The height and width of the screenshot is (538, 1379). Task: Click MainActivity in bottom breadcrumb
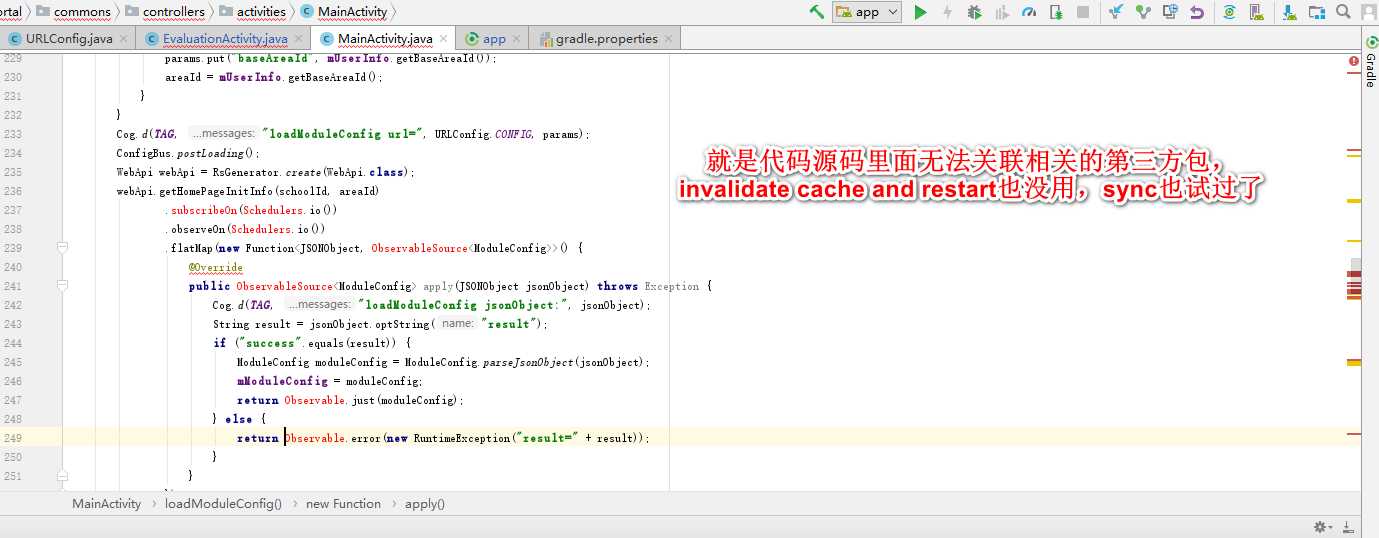point(106,503)
